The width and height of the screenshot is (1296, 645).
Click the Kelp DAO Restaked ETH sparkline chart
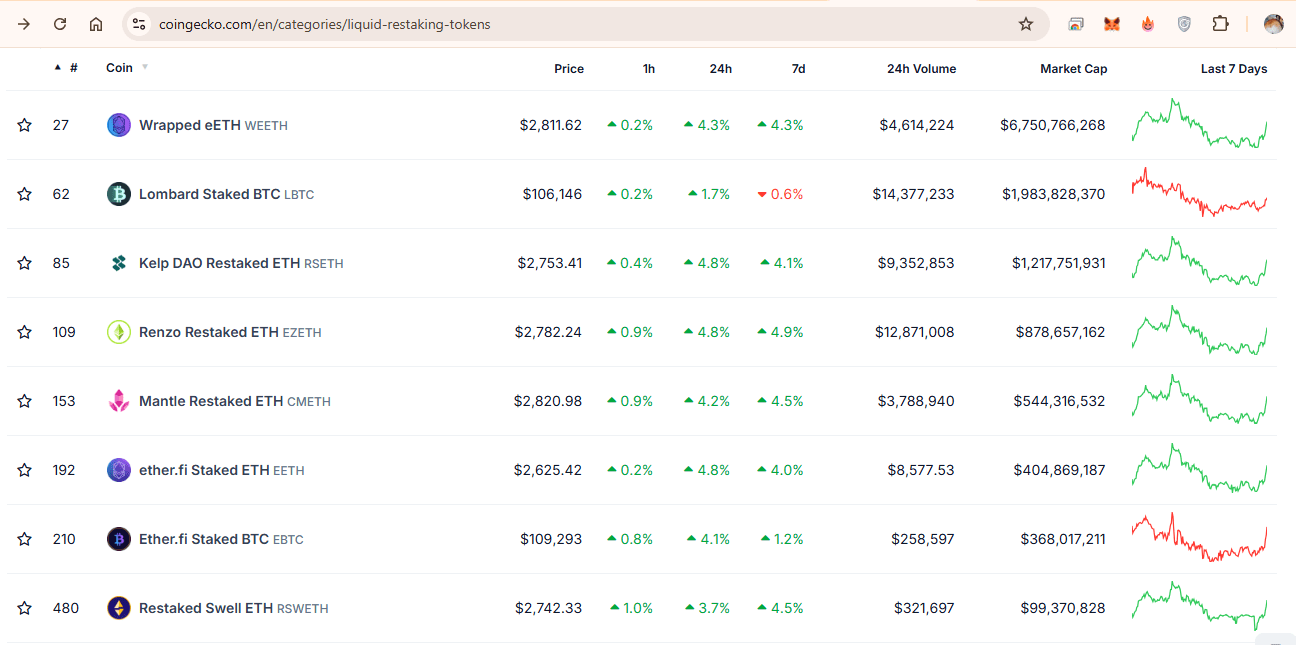coord(1199,262)
